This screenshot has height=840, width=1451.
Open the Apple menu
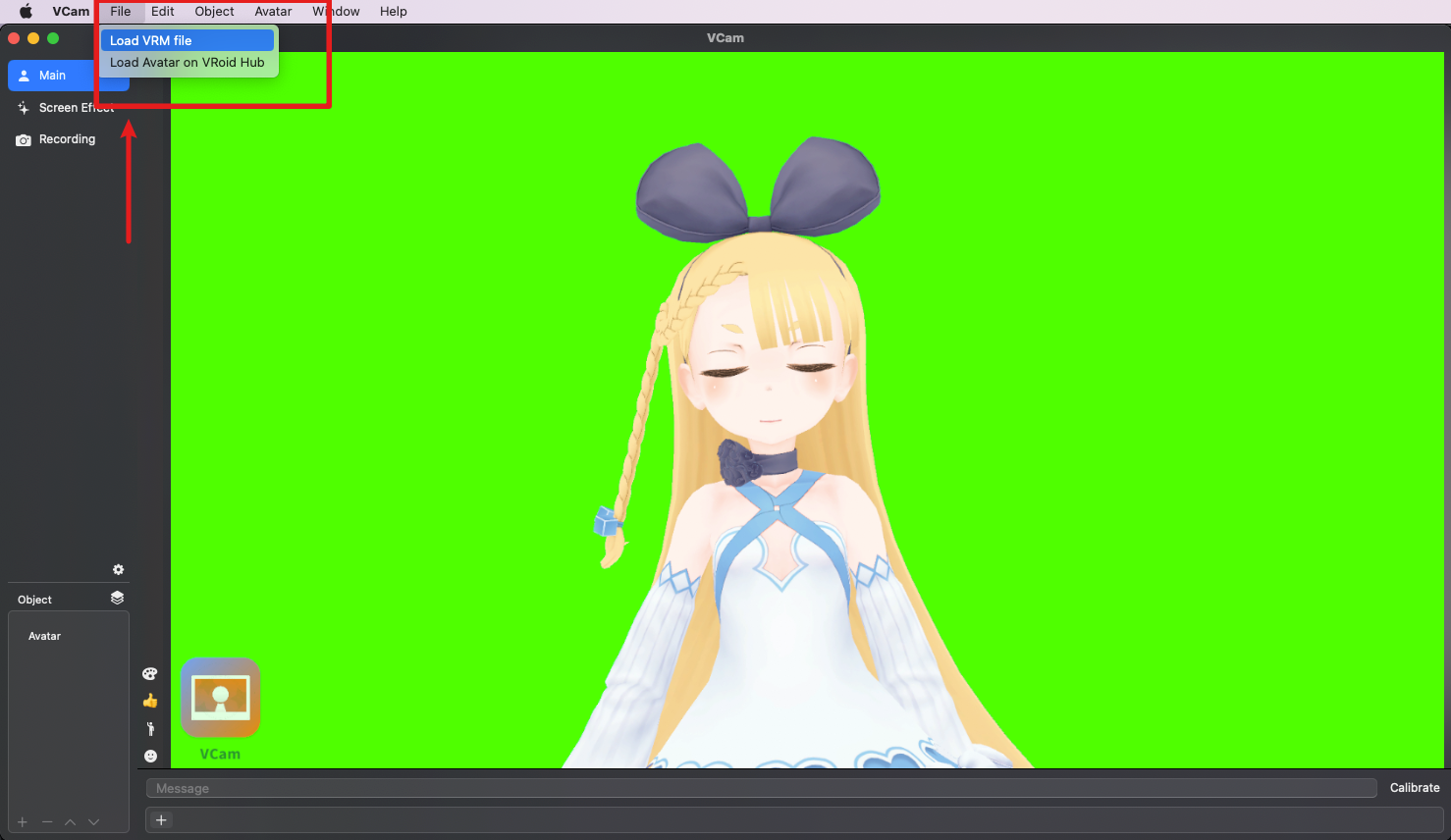point(27,12)
